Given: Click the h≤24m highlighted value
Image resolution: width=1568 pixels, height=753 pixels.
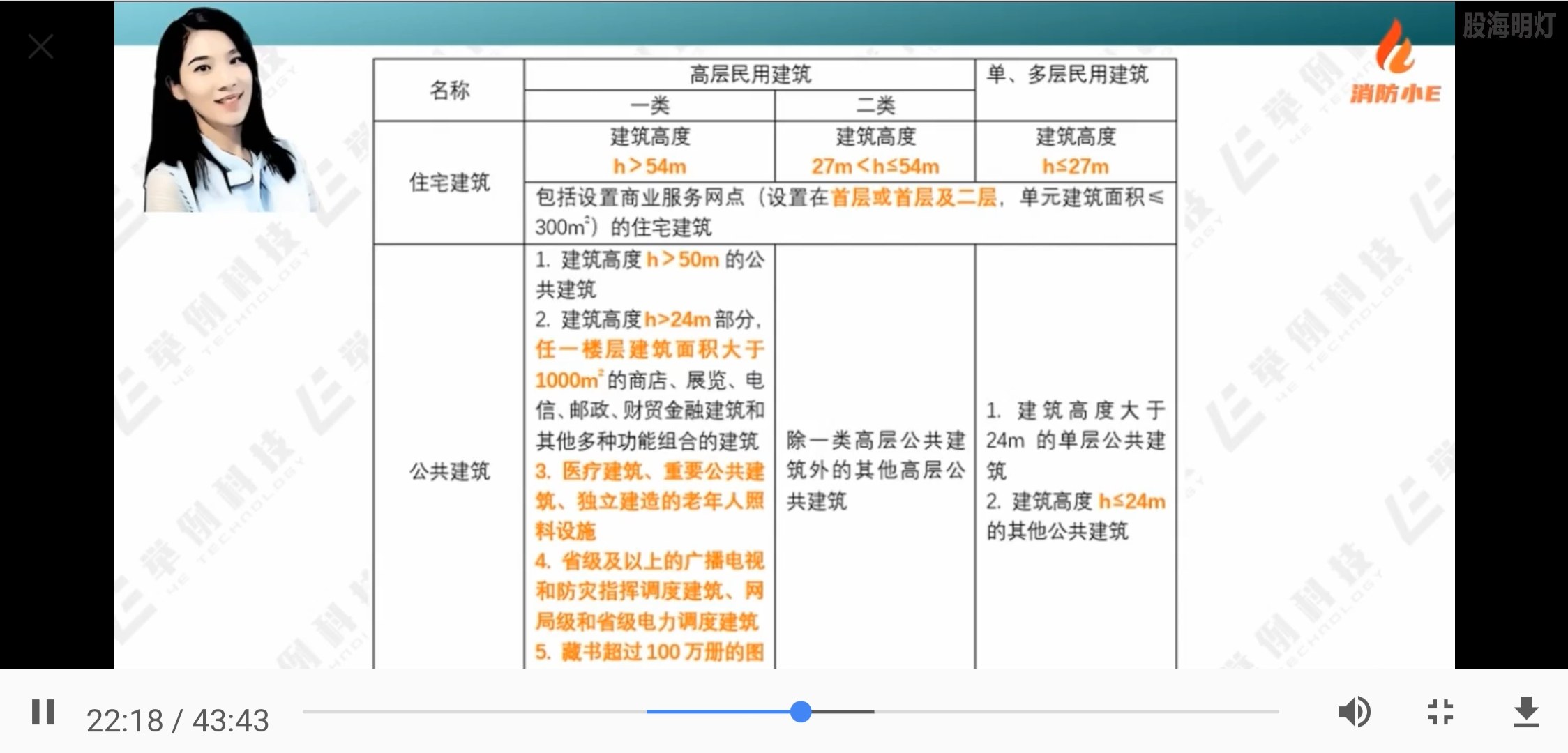Looking at the screenshot, I should coord(1132,501).
